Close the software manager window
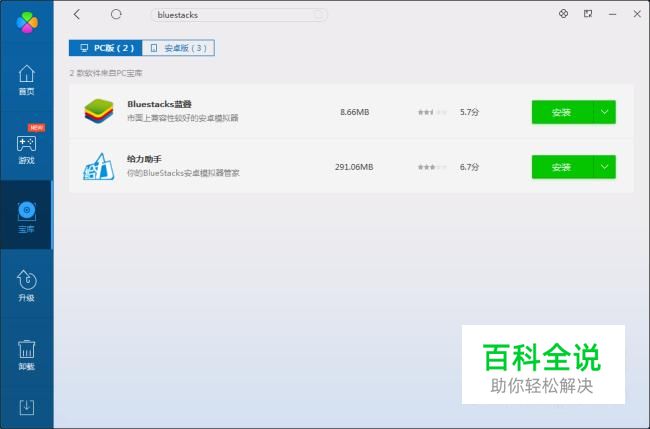Screen dimensions: 650x429 coord(637,14)
